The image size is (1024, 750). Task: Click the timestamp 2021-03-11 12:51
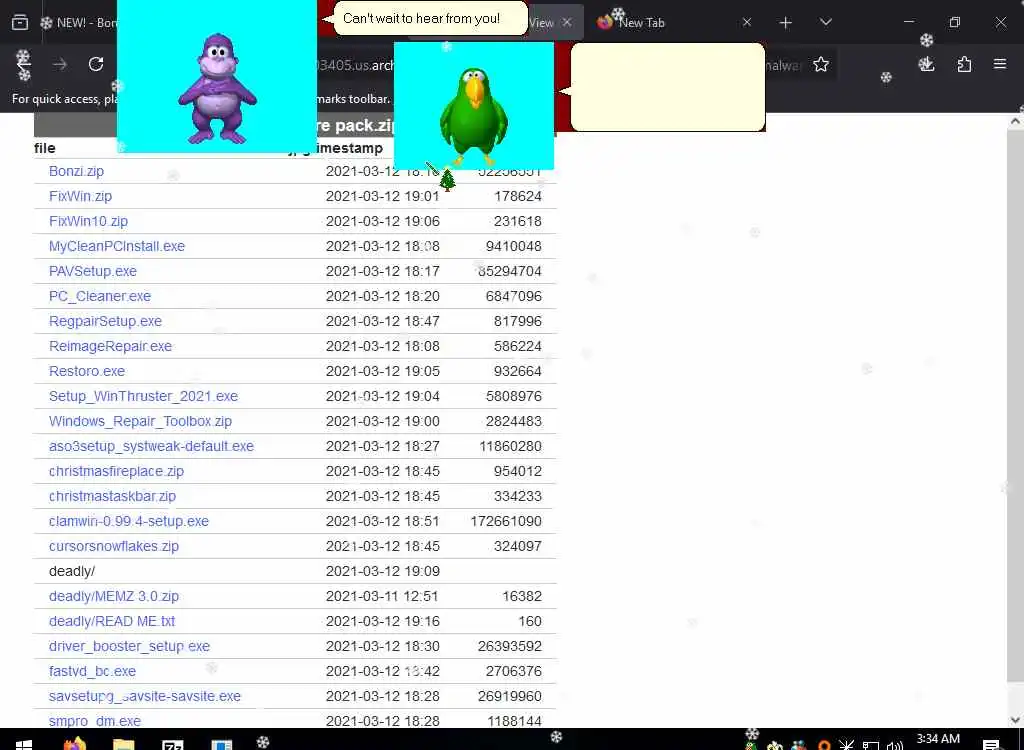(383, 596)
